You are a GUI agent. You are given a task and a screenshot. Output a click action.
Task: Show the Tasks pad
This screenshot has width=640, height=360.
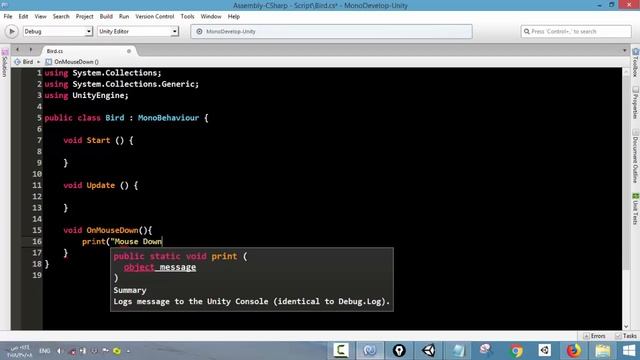[x=626, y=336]
